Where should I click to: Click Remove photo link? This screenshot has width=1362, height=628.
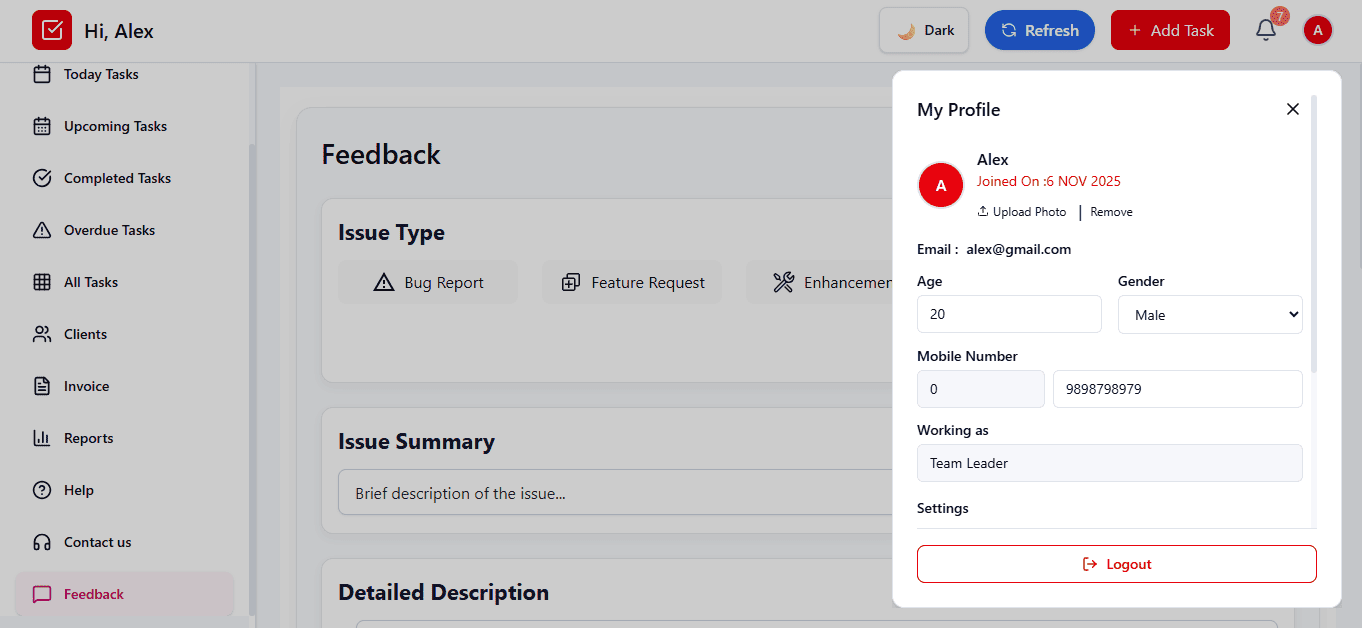(x=1111, y=212)
